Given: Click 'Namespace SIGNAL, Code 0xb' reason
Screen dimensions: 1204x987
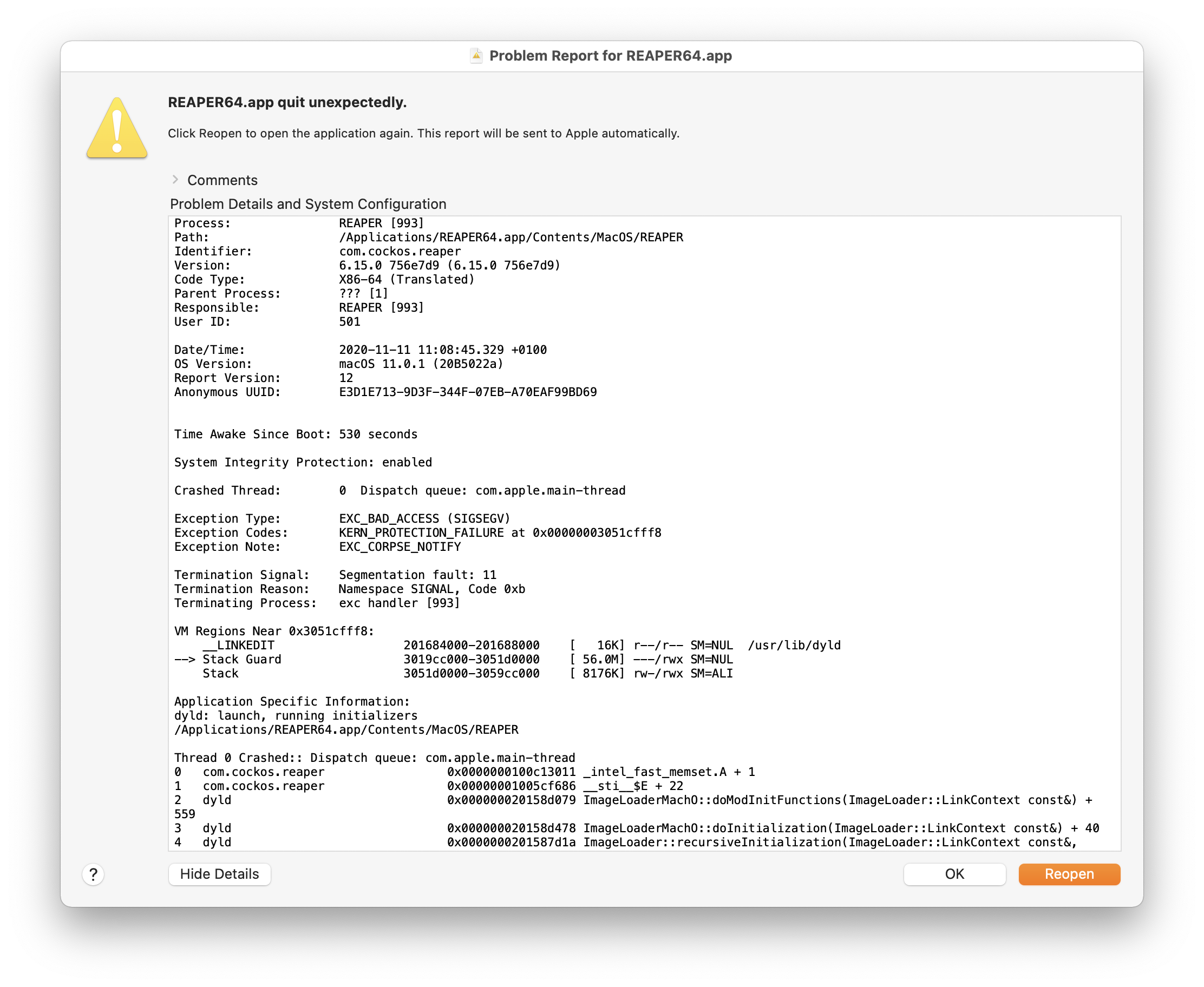Looking at the screenshot, I should 432,589.
